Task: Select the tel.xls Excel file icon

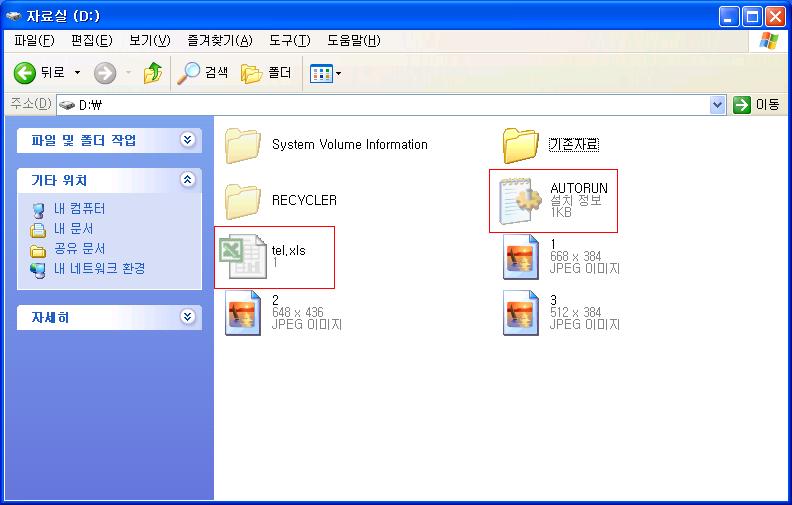Action: click(243, 257)
